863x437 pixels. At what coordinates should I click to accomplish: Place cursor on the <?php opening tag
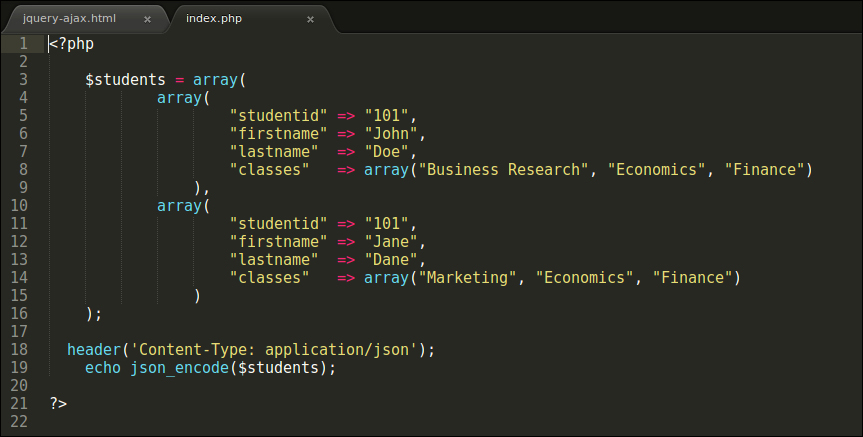72,44
